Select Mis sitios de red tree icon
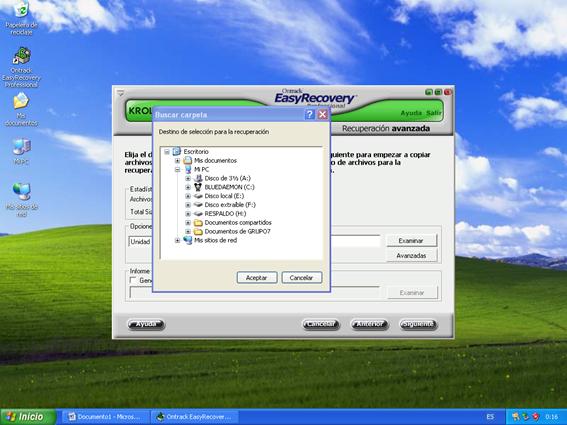The image size is (567, 425). (187, 240)
